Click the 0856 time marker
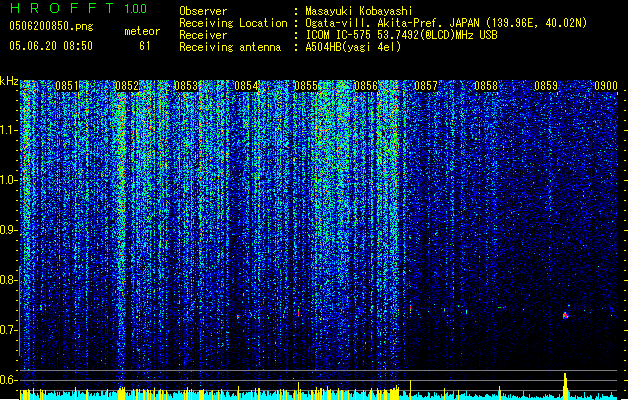629x400 pixels. (366, 86)
